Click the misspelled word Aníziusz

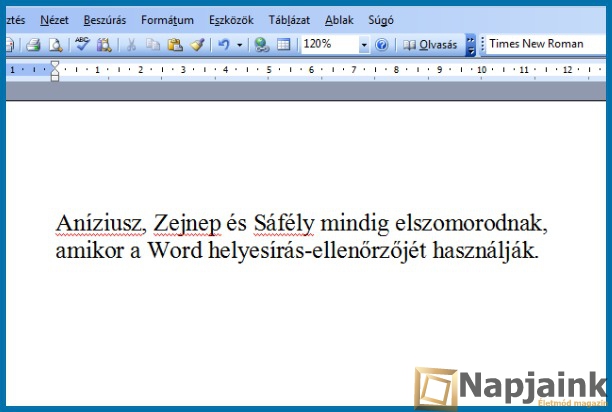pos(101,224)
